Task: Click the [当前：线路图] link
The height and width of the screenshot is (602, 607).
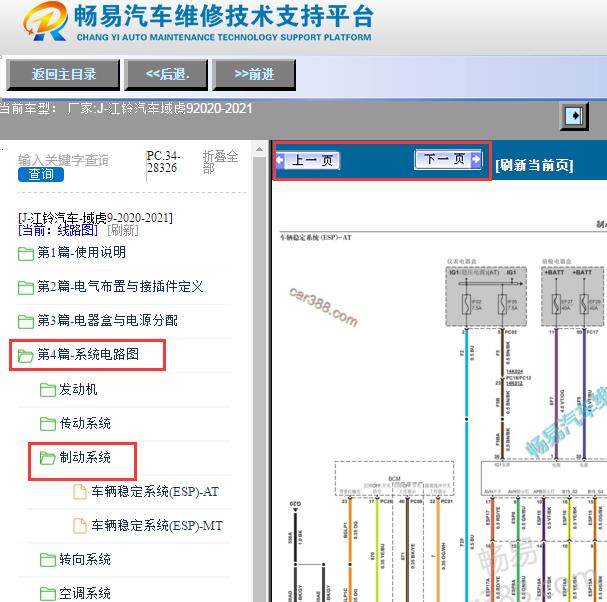Action: click(x=58, y=231)
